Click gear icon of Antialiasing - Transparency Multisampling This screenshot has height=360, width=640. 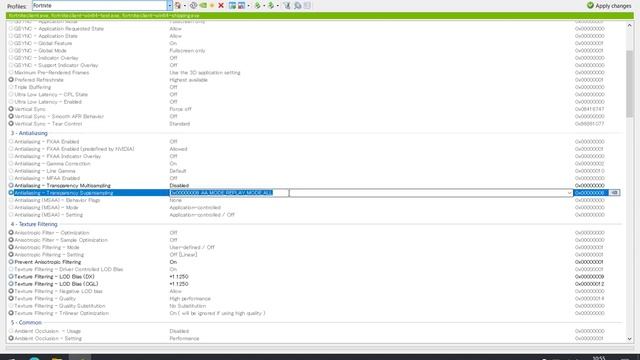click(11, 185)
